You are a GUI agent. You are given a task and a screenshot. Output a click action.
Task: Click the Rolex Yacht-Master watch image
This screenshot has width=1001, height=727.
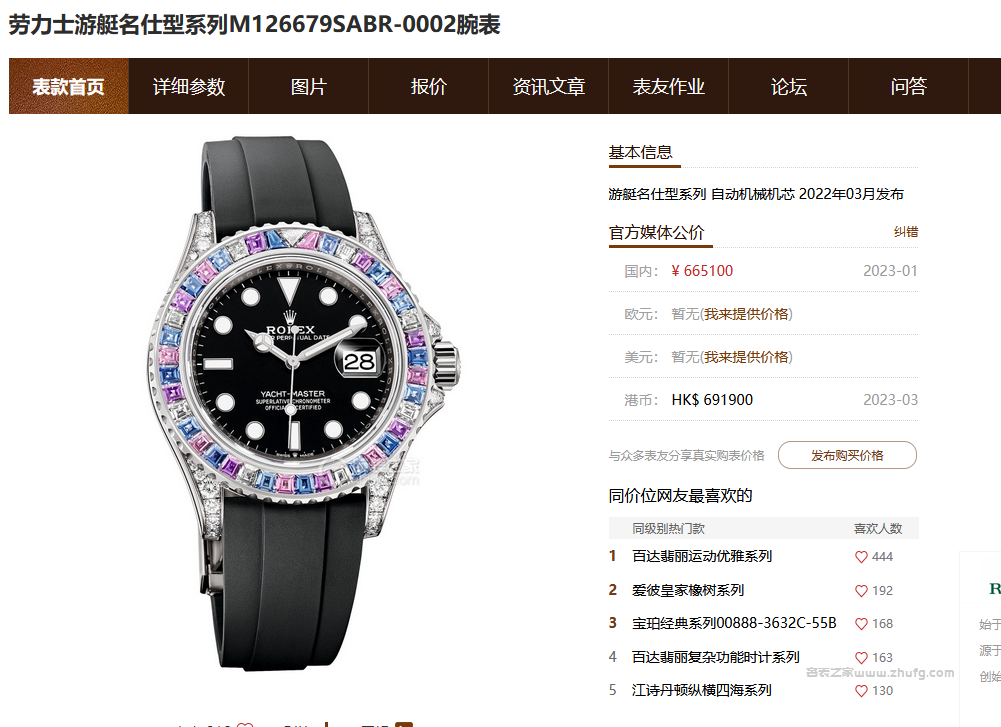(x=300, y=402)
